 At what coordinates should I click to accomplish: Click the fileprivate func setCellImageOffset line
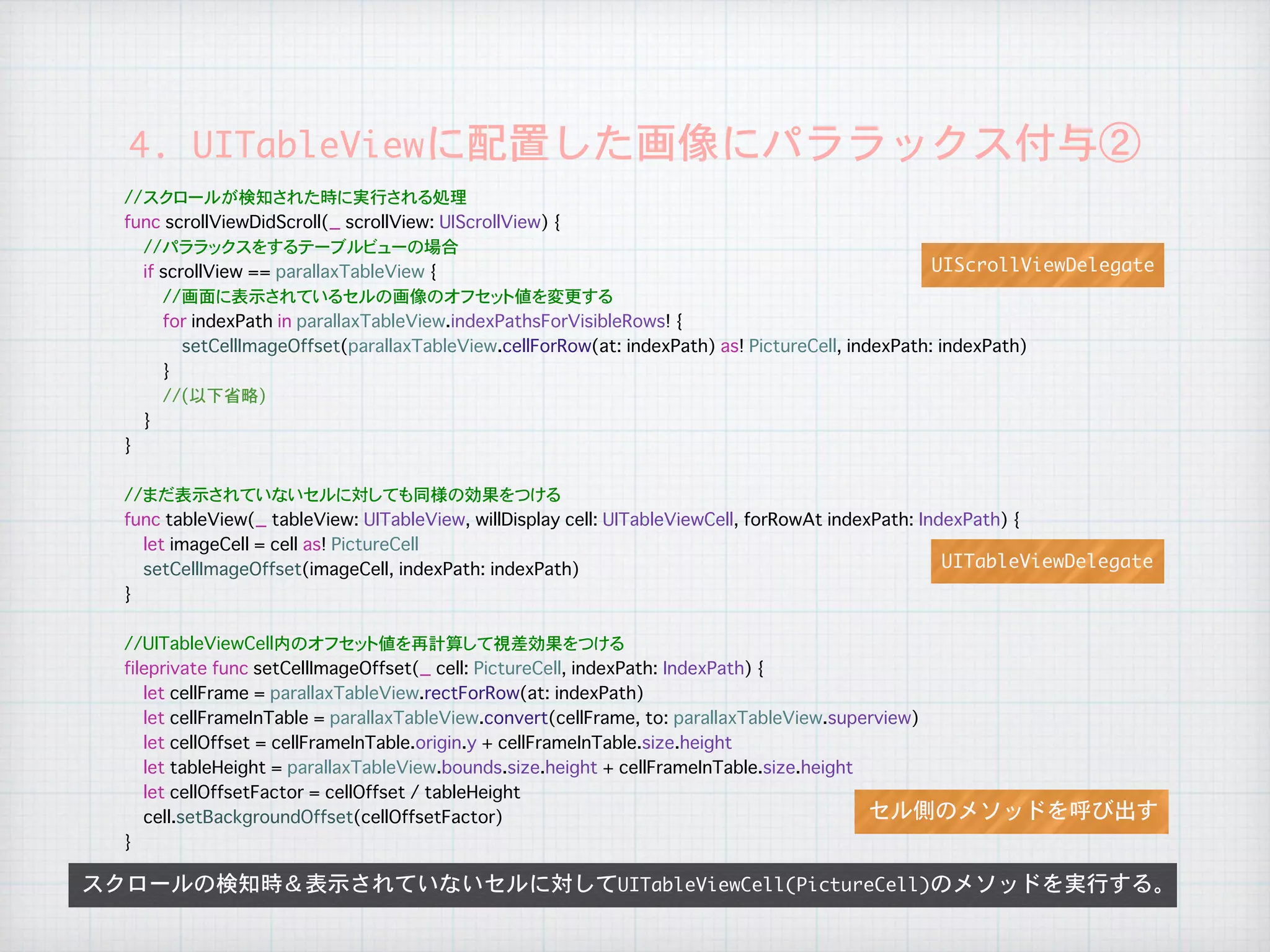coord(444,668)
